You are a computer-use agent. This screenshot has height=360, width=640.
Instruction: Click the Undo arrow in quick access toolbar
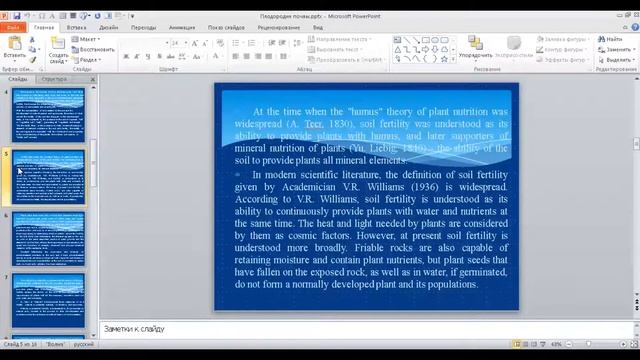[27, 16]
